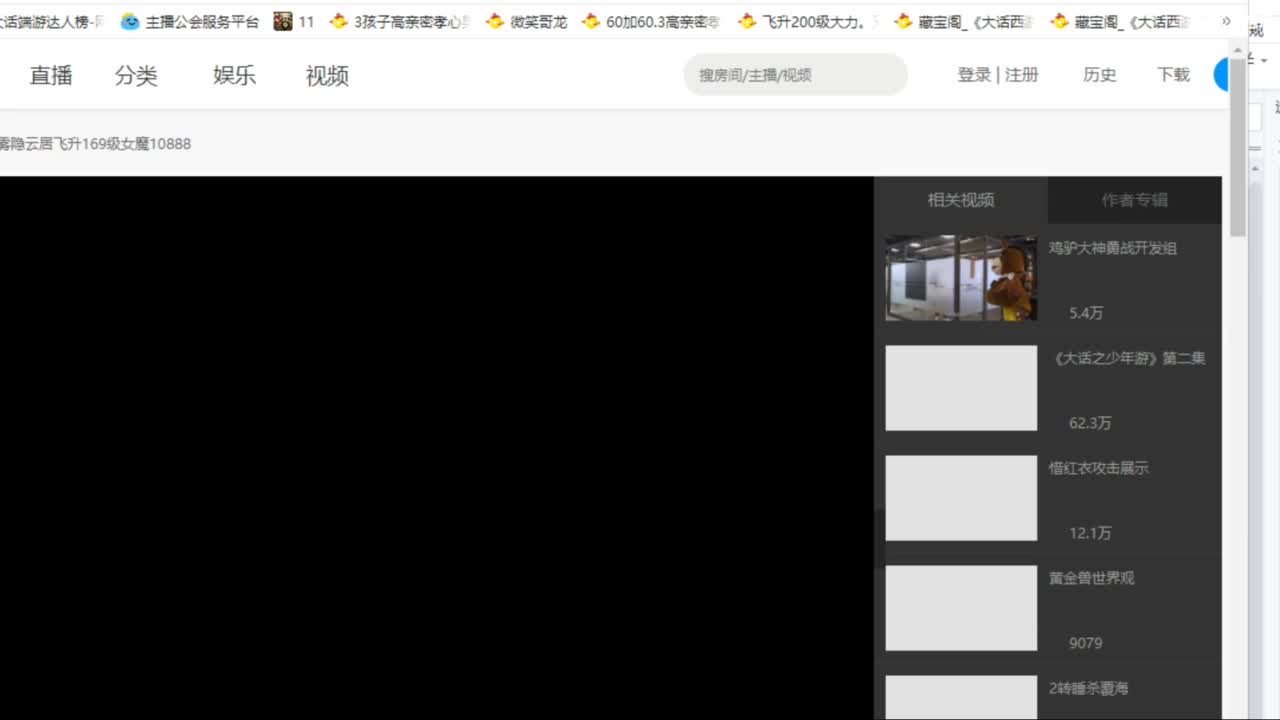Open the 微笑哥龙 bookmark
The height and width of the screenshot is (720, 1280).
point(527,21)
